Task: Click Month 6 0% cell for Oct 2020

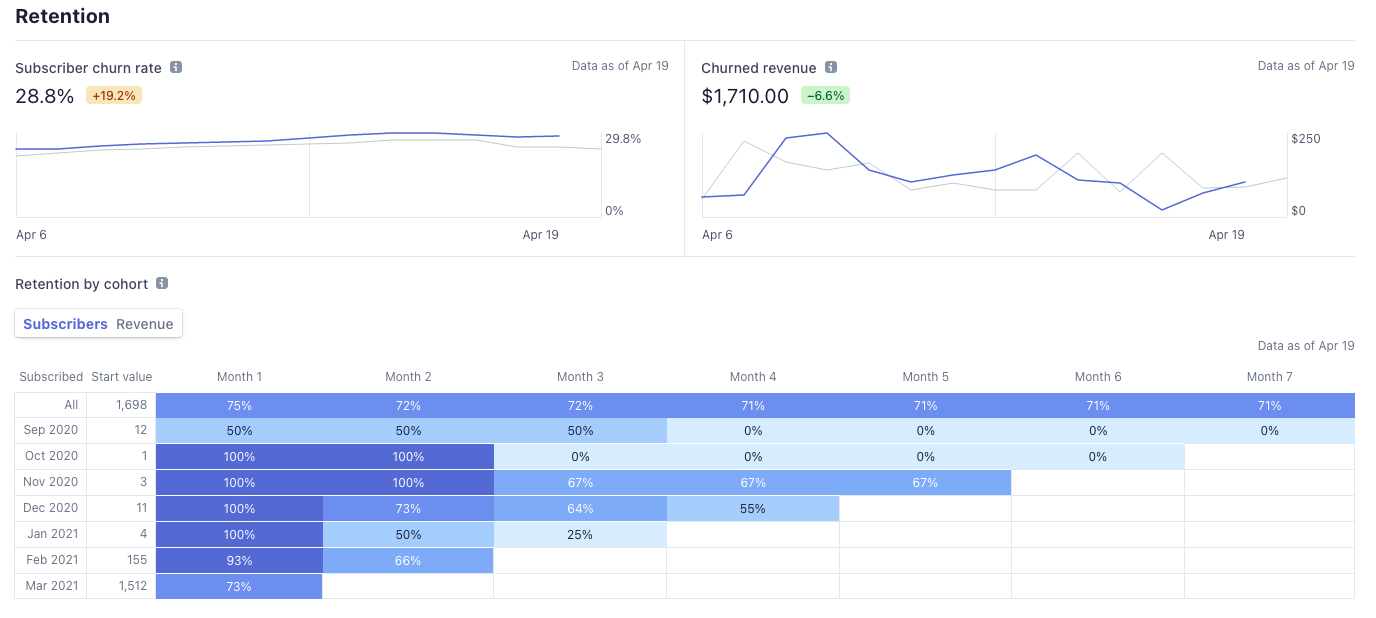Action: pyautogui.click(x=1098, y=457)
